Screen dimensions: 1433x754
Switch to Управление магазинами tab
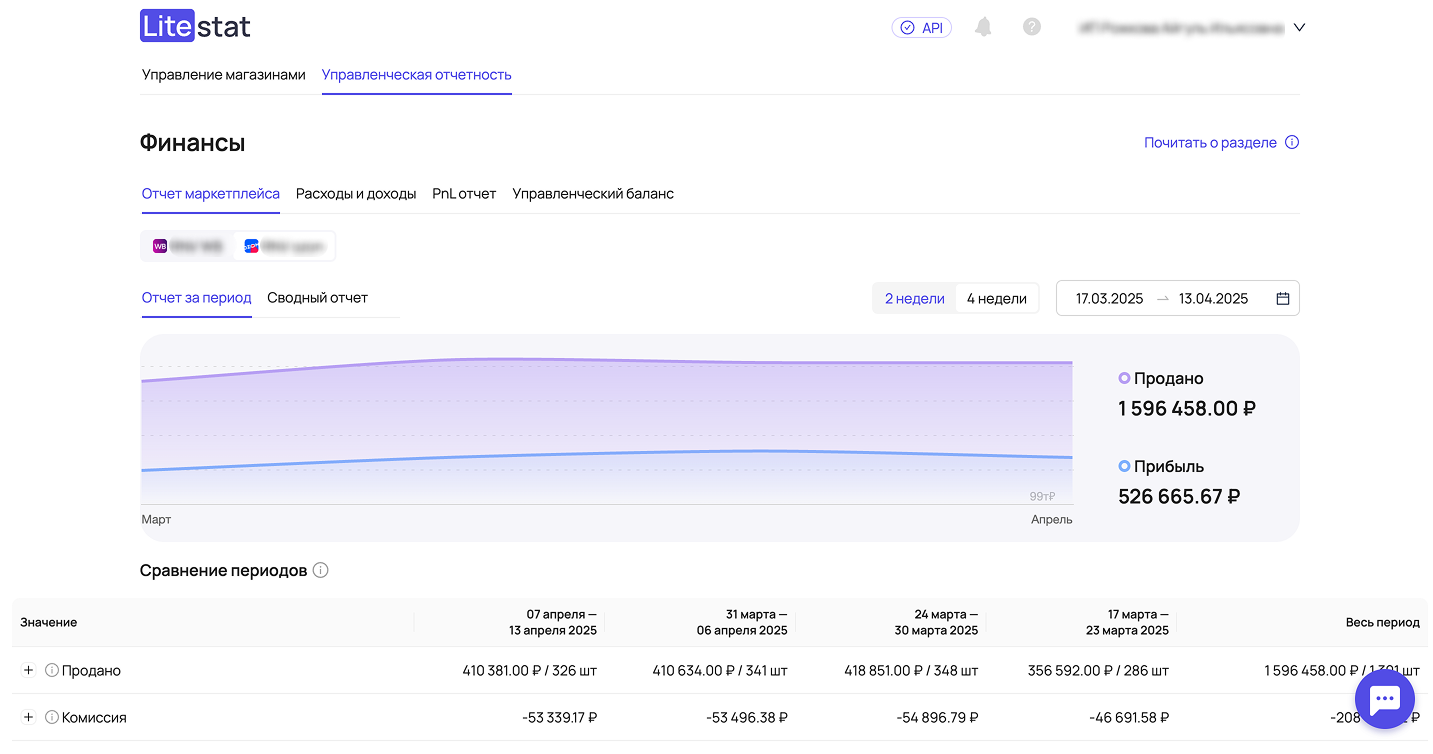coord(223,75)
